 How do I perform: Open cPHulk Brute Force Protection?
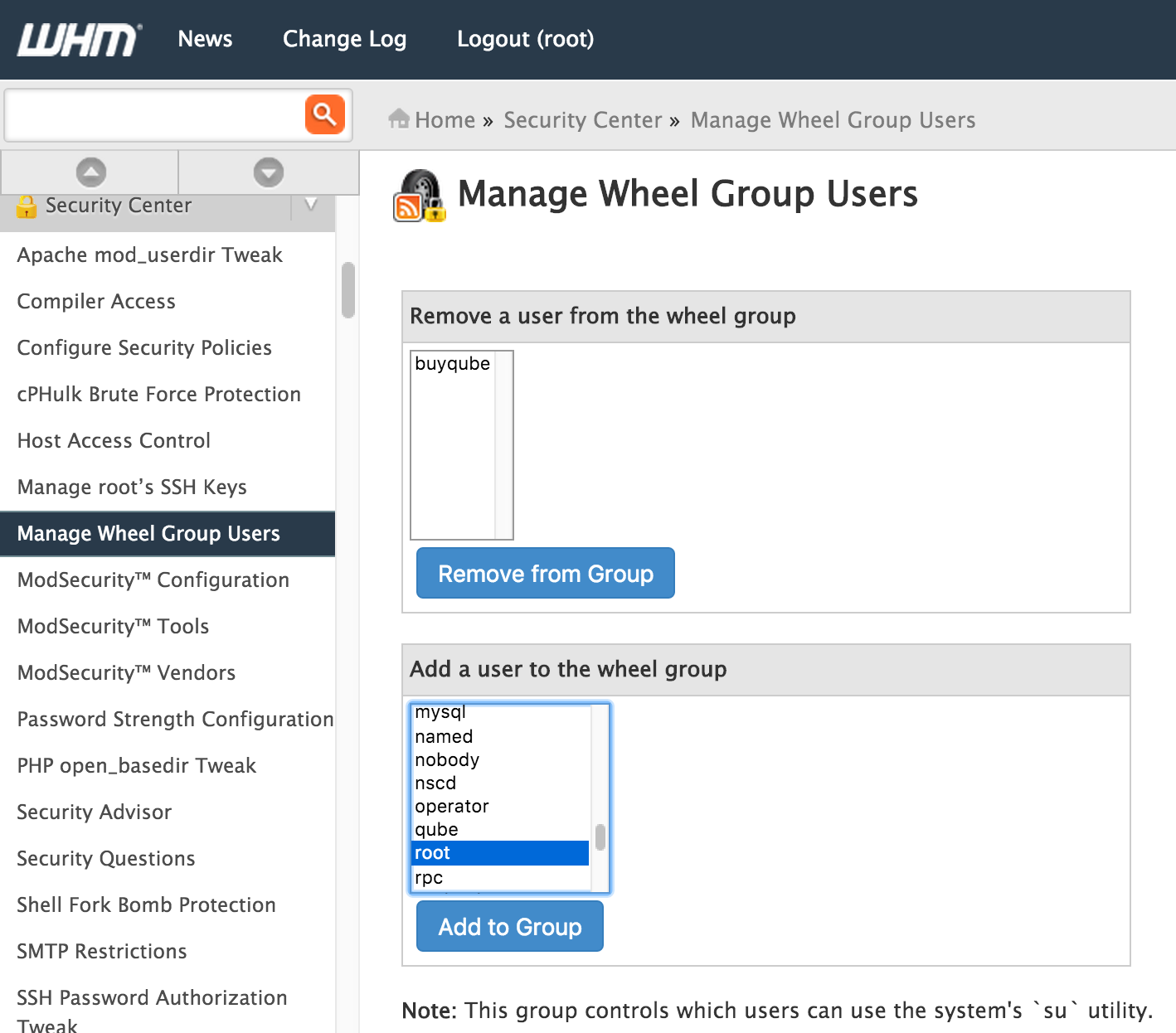click(x=158, y=394)
